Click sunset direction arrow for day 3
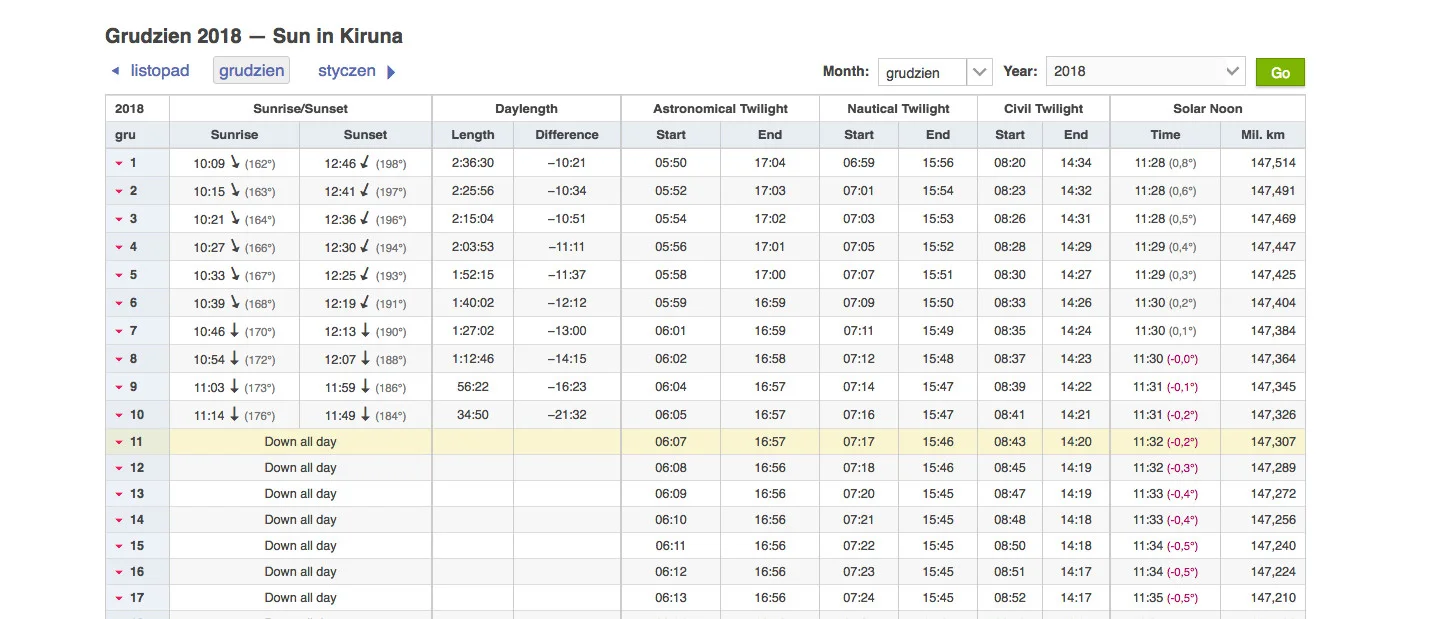The image size is (1439, 619). click(x=365, y=218)
